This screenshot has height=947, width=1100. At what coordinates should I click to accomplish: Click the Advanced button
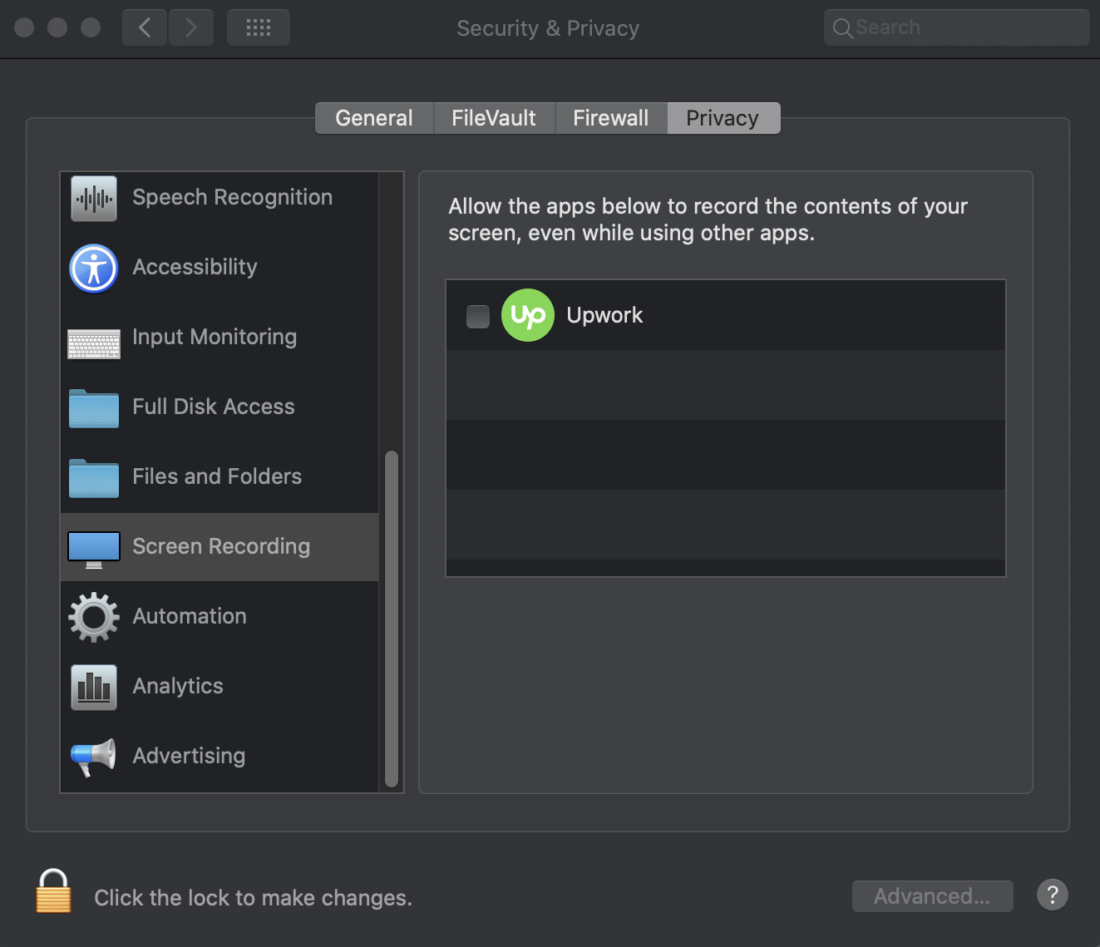[x=932, y=896]
